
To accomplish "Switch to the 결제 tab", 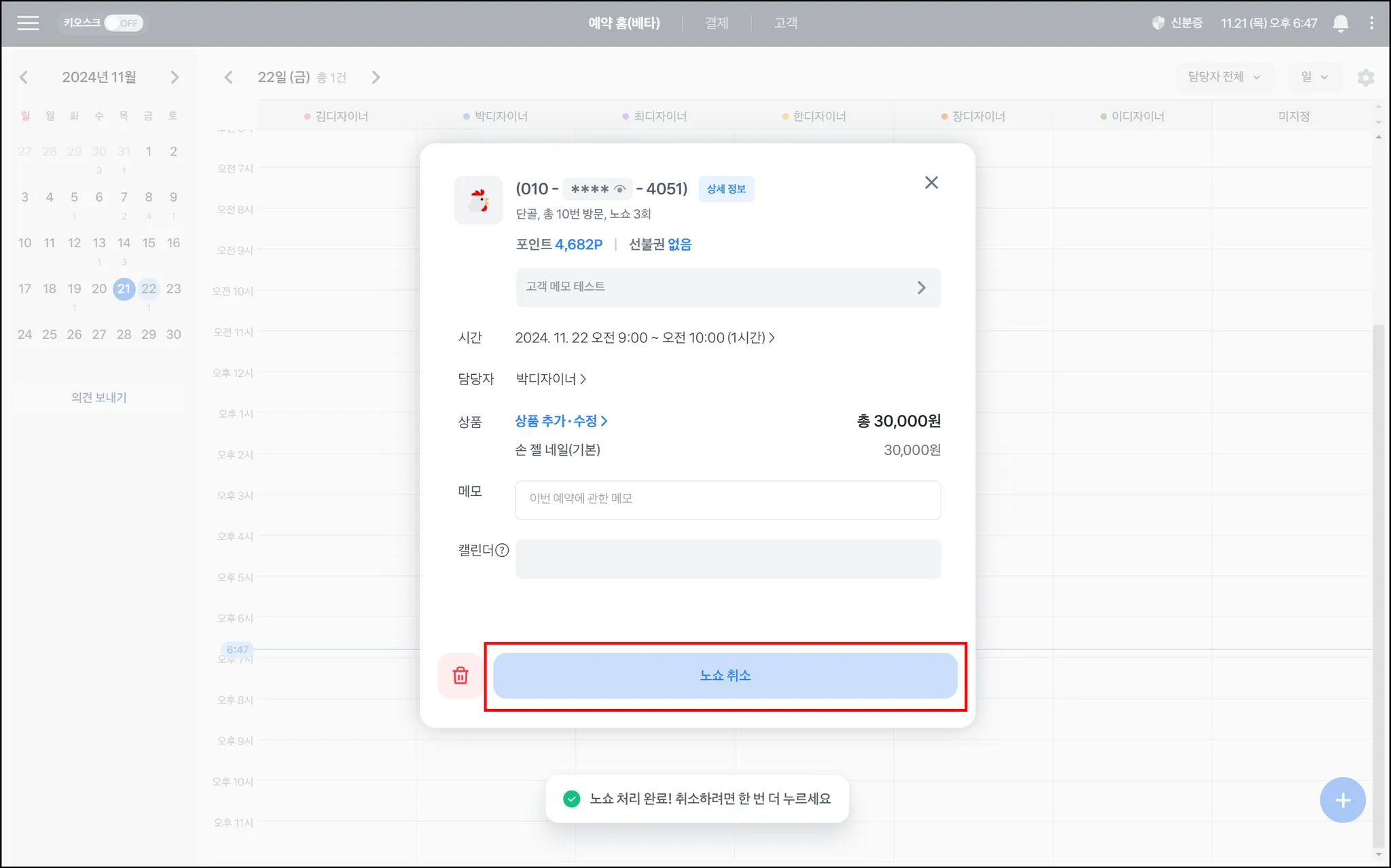I will (716, 23).
